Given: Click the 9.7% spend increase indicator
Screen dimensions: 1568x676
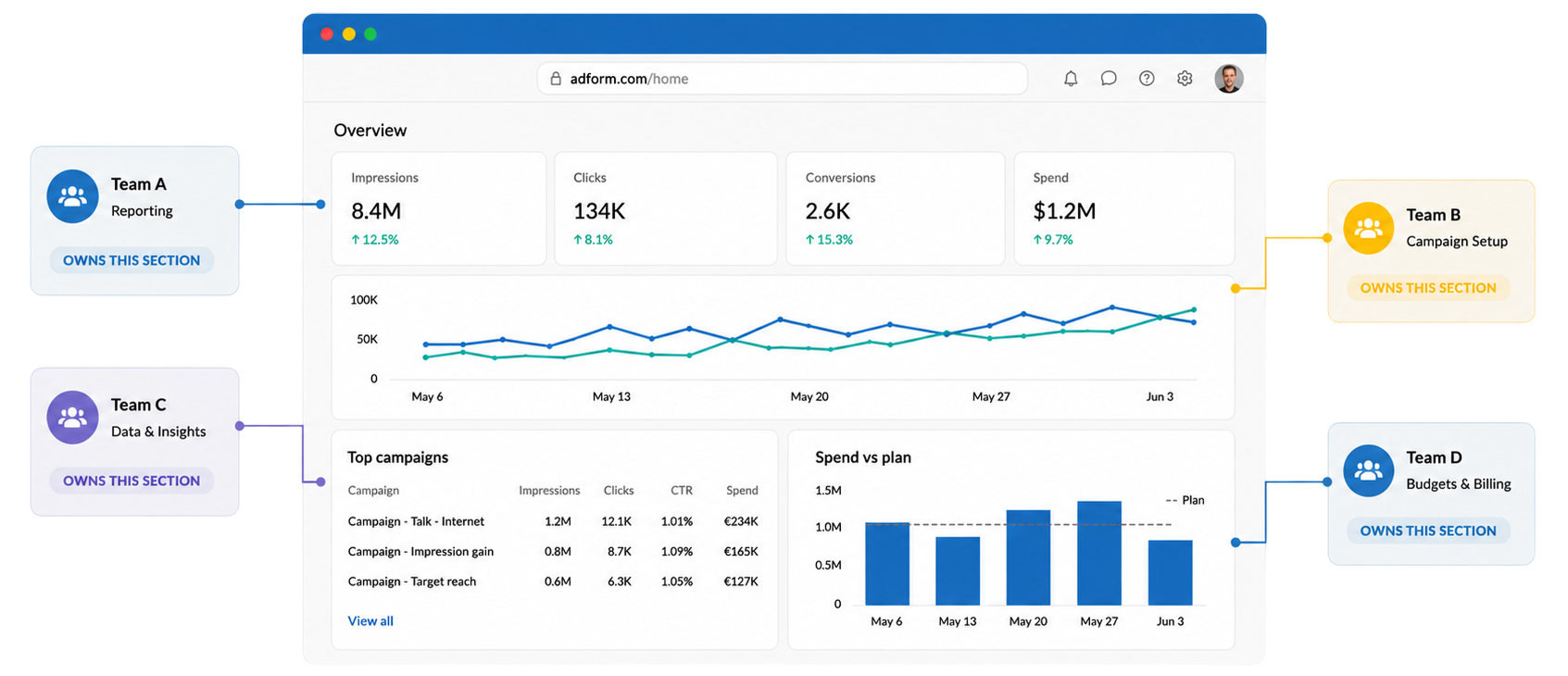Looking at the screenshot, I should (x=1053, y=239).
